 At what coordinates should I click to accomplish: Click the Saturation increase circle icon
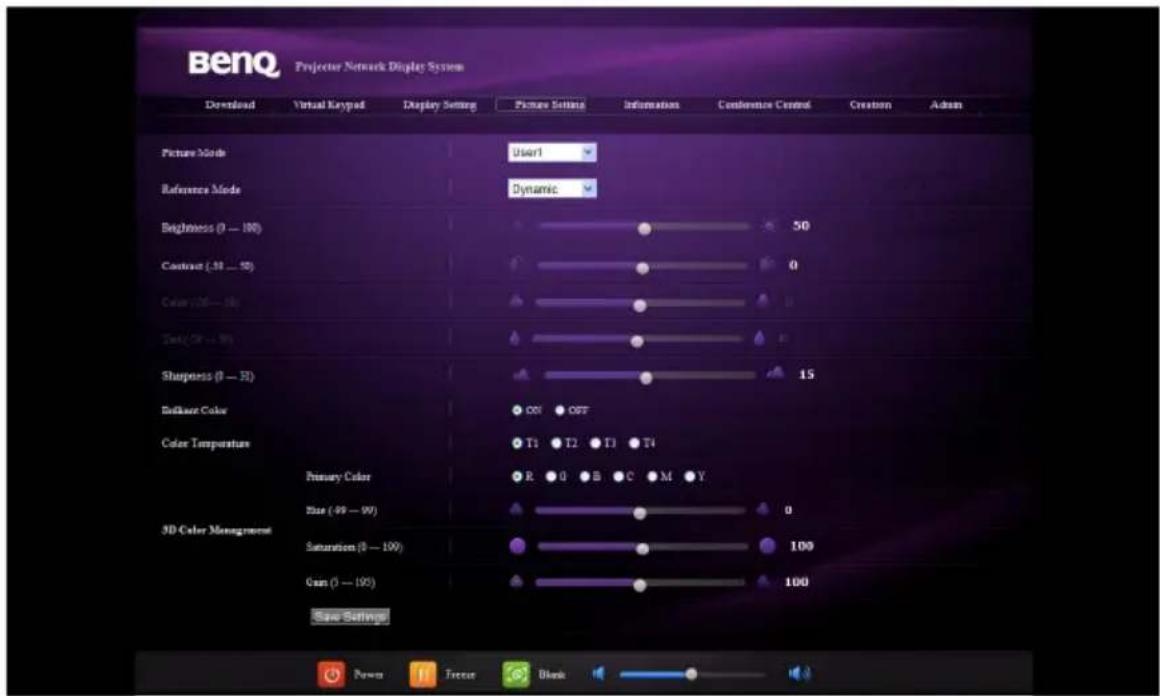click(767, 546)
